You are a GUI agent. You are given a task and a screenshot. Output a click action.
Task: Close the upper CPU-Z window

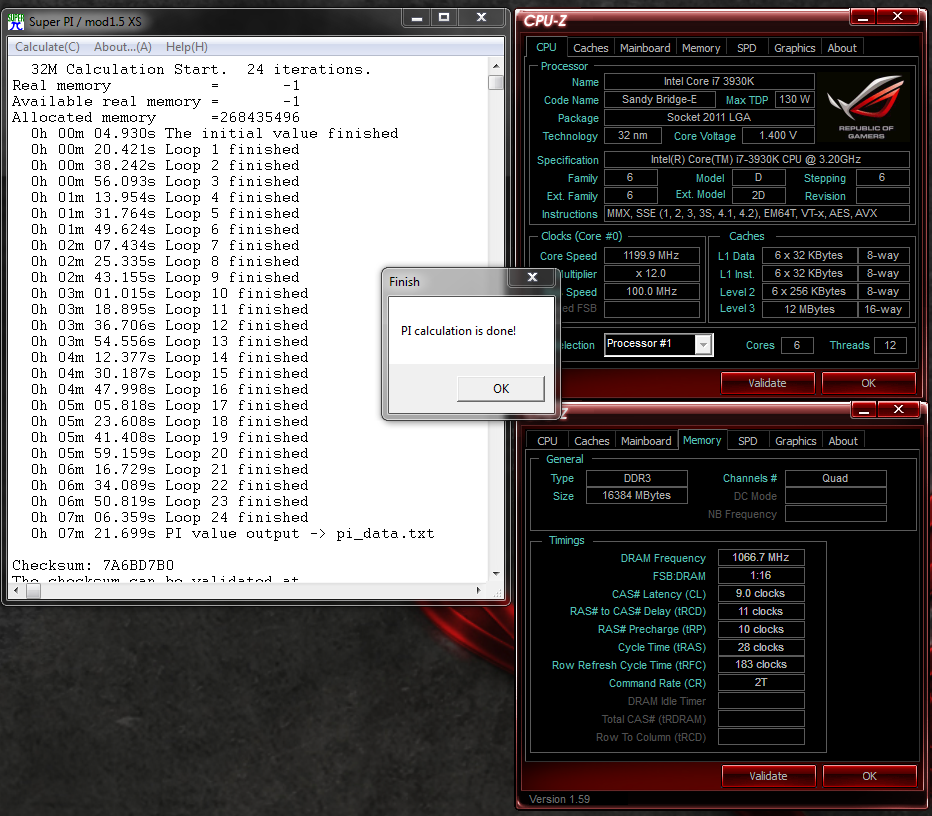coord(898,17)
